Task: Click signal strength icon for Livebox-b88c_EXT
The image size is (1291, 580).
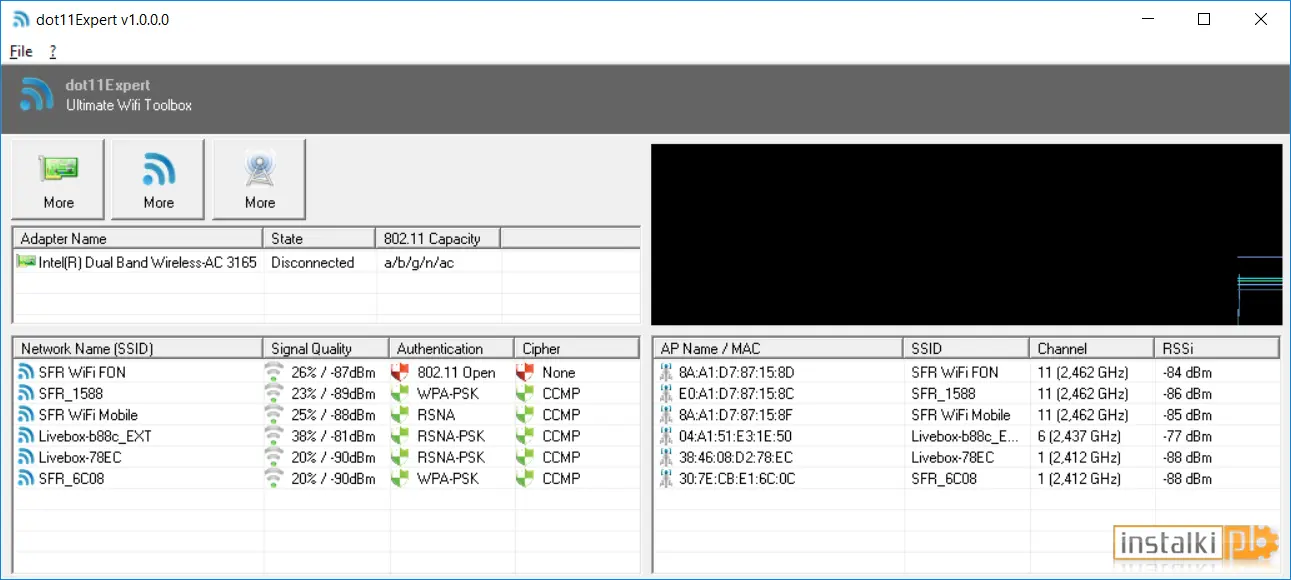Action: (274, 436)
